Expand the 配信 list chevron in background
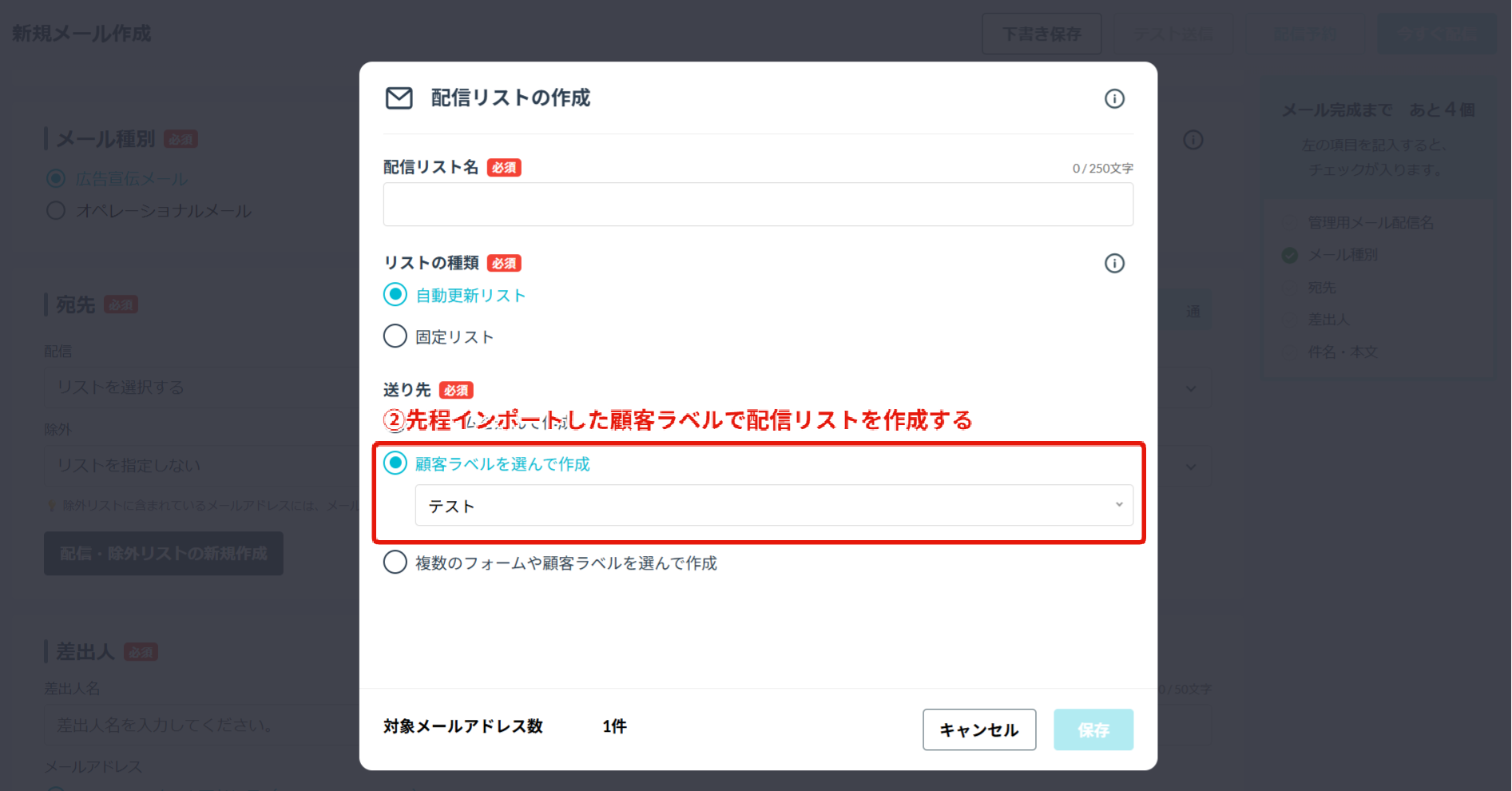The image size is (1512, 791). point(1191,388)
